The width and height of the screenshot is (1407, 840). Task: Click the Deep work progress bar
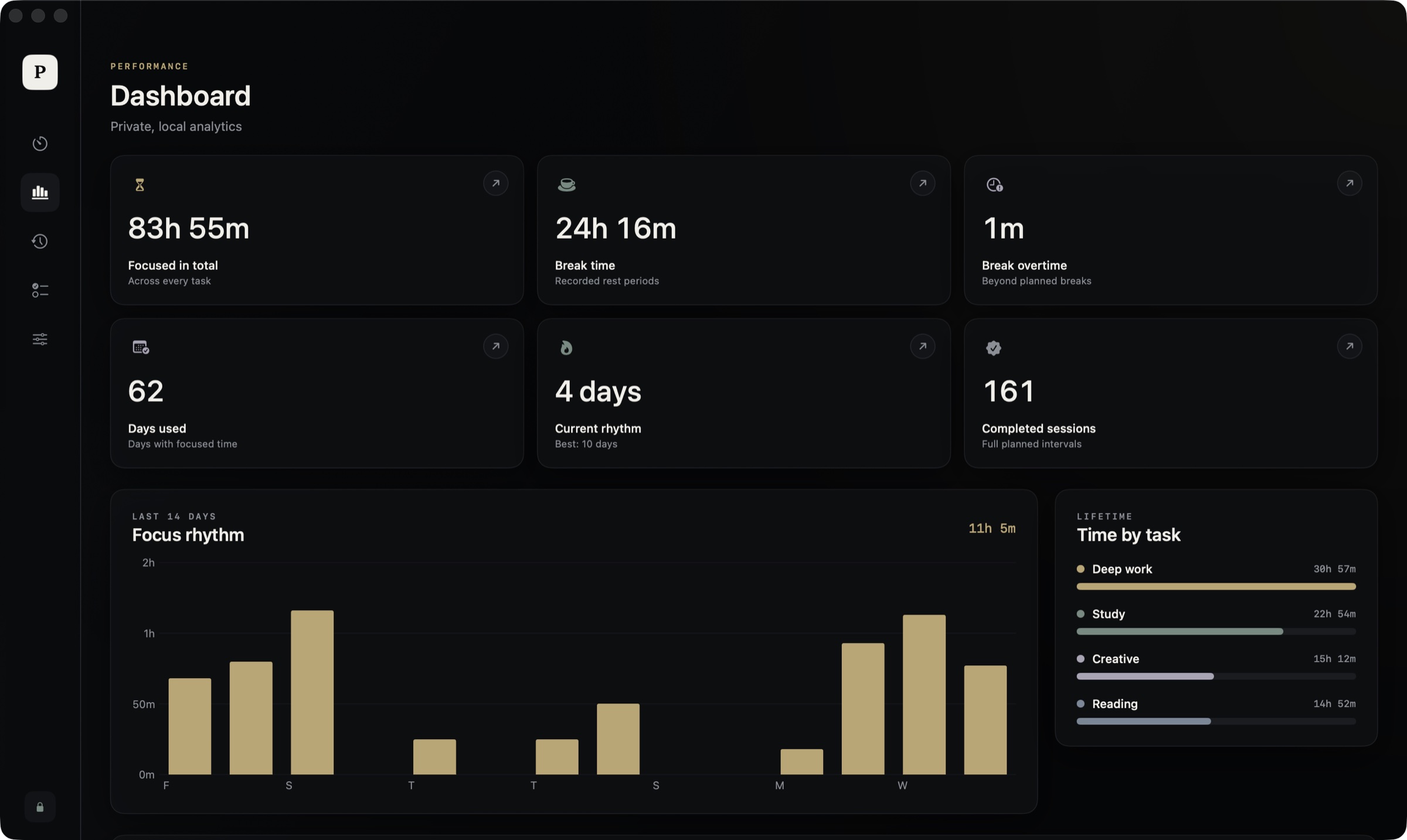click(x=1216, y=586)
